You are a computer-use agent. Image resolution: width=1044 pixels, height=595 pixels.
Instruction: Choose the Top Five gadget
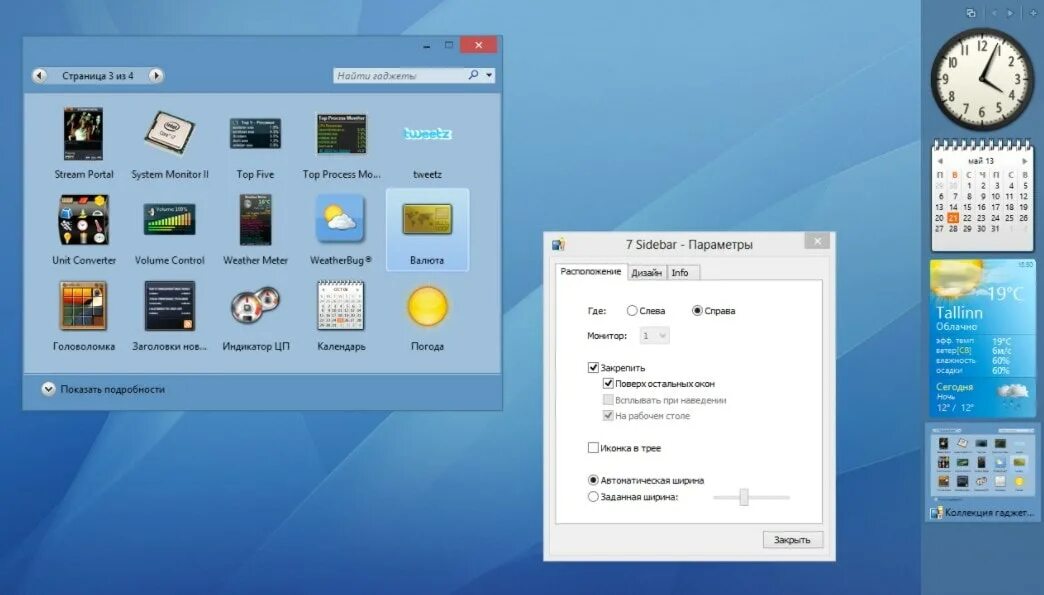click(256, 142)
